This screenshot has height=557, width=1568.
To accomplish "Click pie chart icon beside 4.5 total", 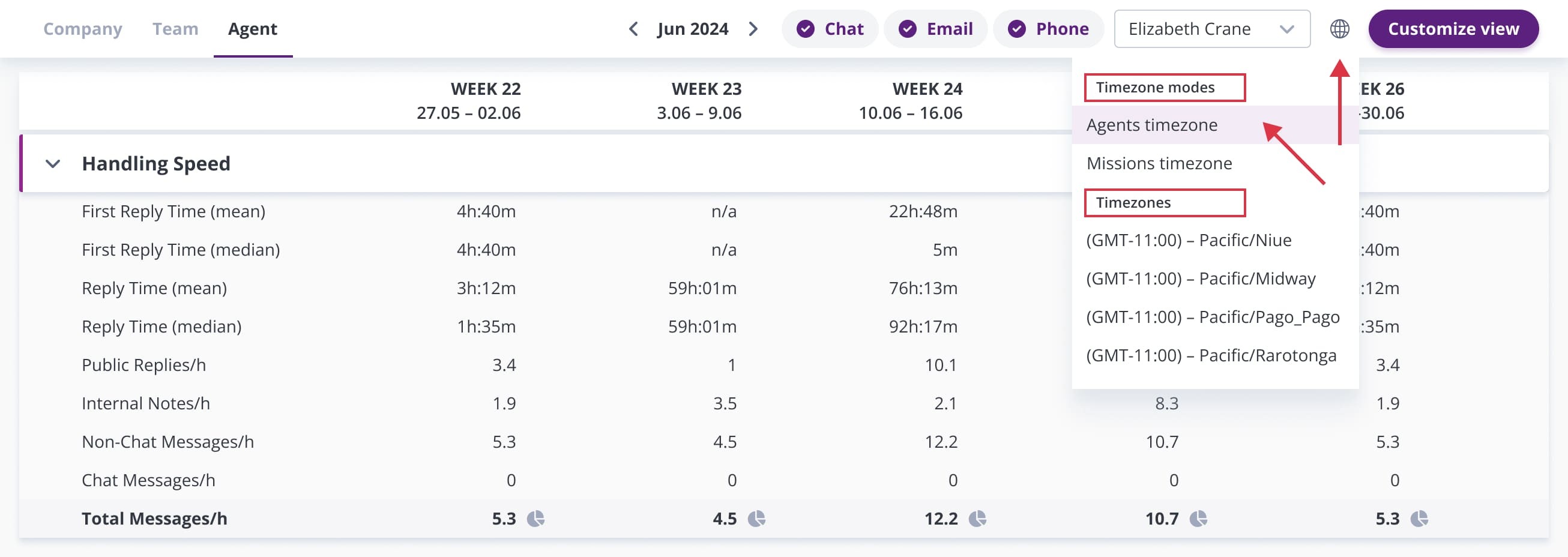I will 756,519.
